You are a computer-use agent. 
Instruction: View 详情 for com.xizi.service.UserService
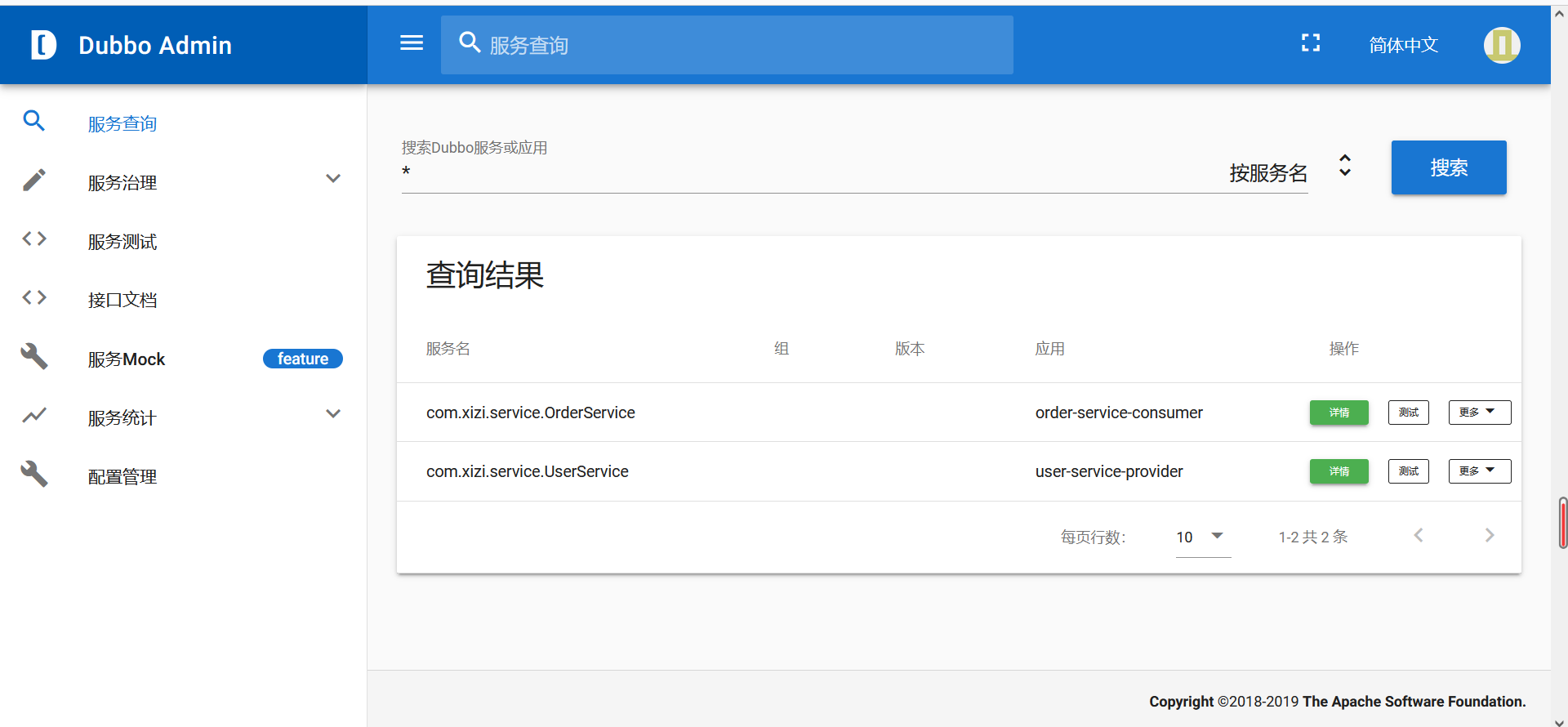point(1339,471)
